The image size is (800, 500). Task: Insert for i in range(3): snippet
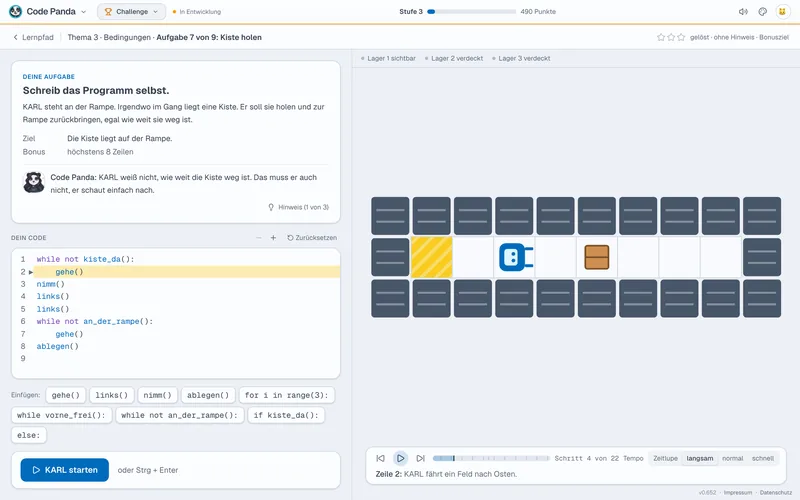point(287,395)
